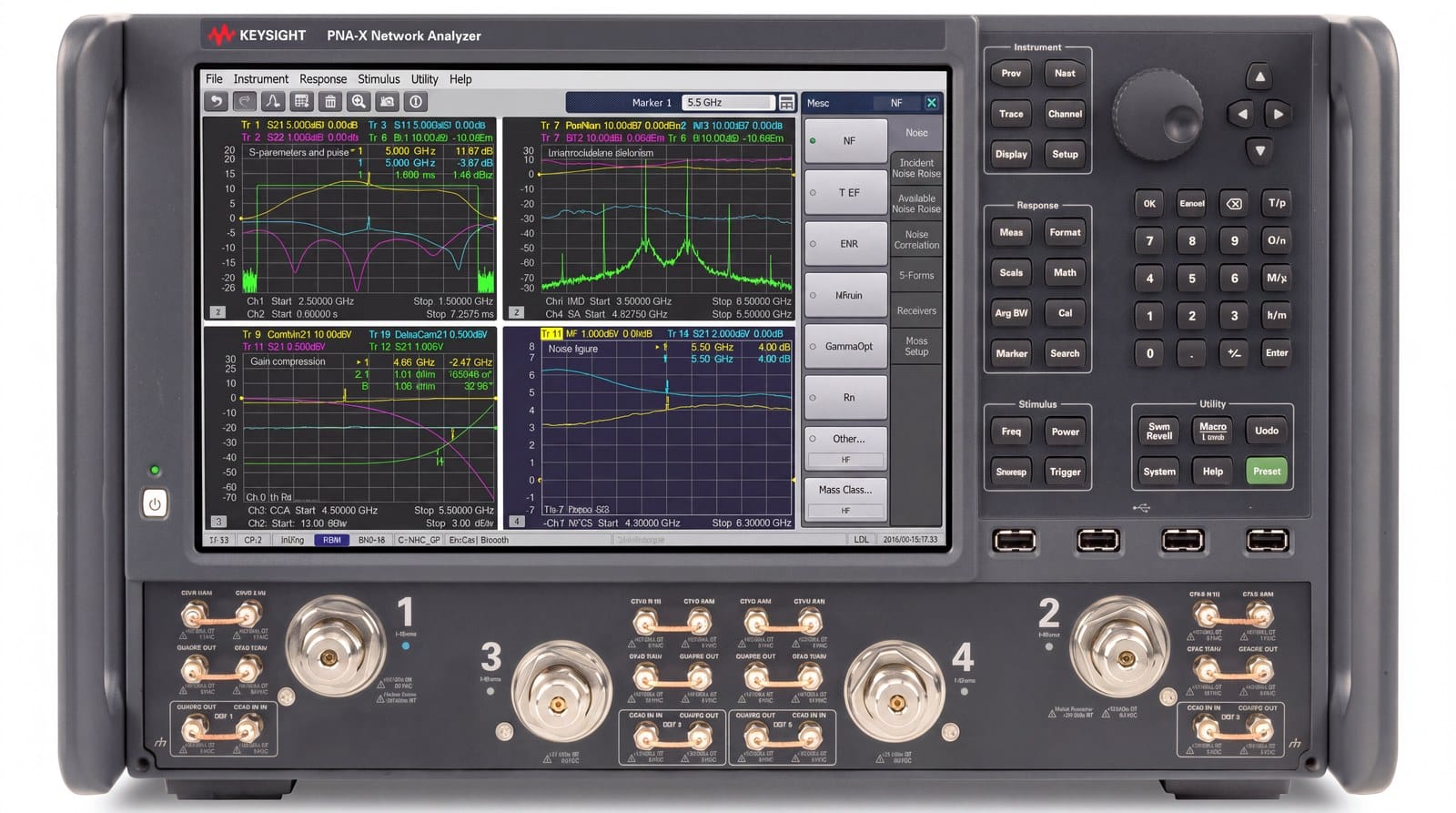Push the number 7 keypad key
Image resolution: width=1456 pixels, height=813 pixels.
[x=1149, y=241]
